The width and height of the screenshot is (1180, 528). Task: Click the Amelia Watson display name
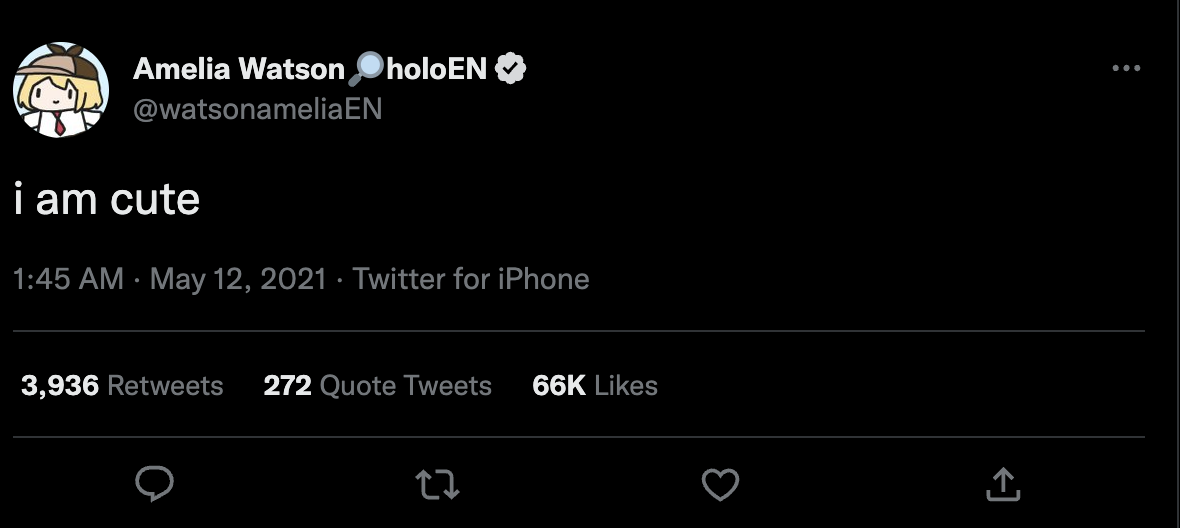[x=238, y=69]
